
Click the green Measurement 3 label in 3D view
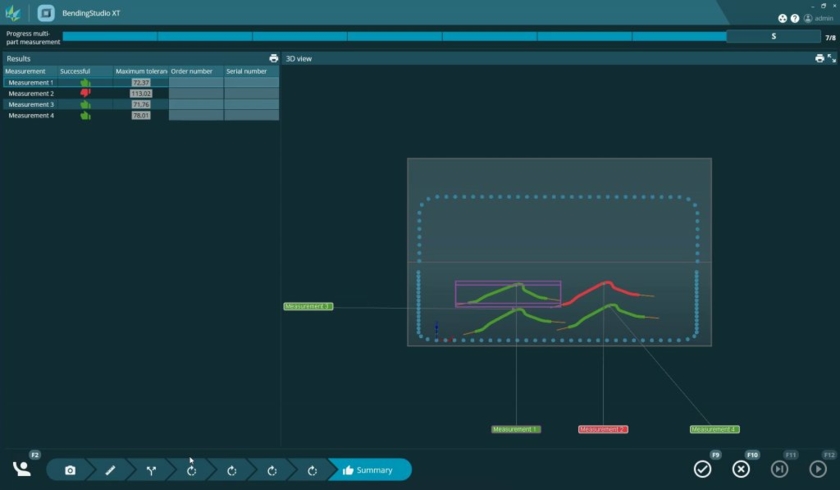308,306
